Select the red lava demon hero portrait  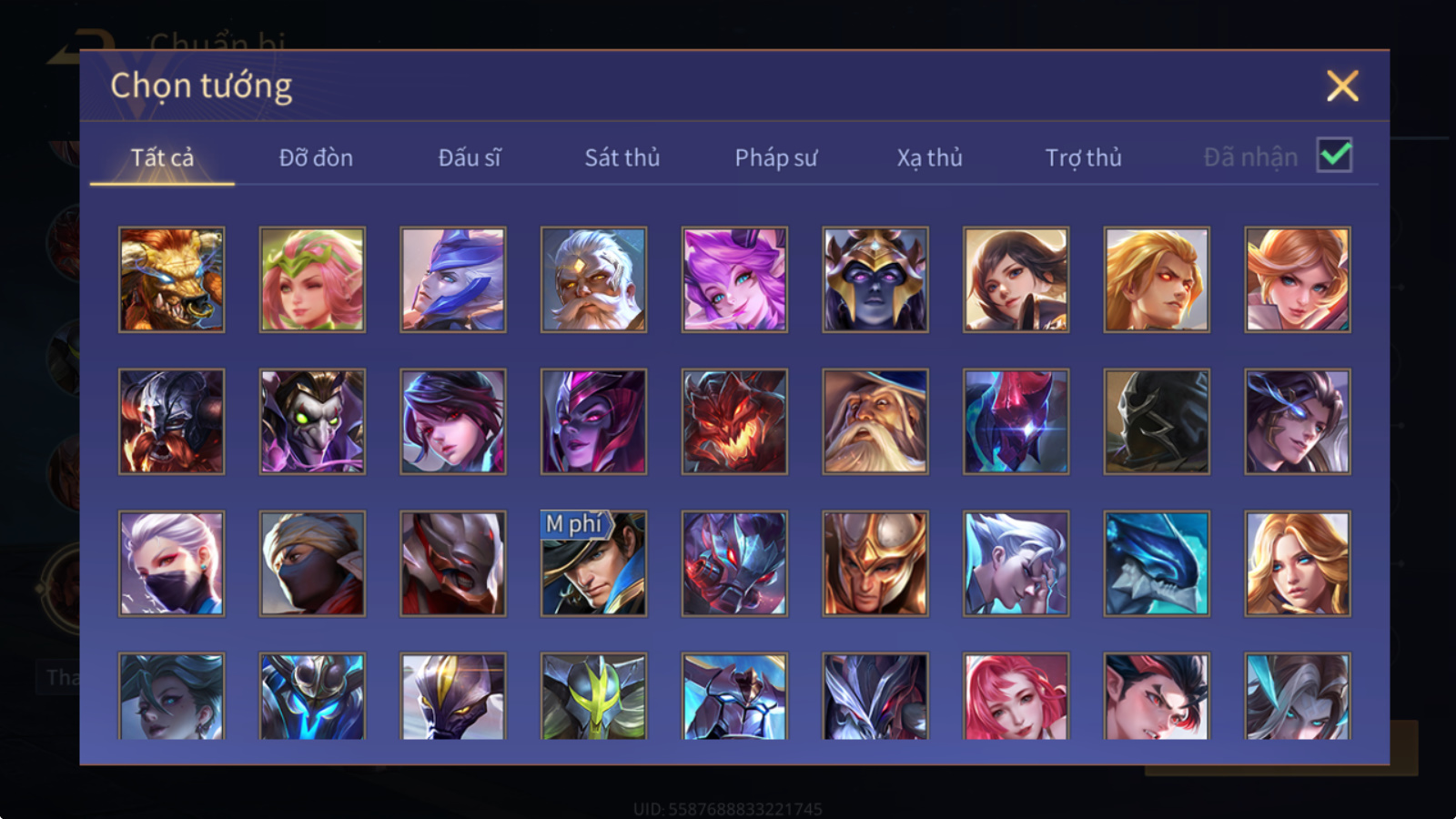[x=734, y=421]
